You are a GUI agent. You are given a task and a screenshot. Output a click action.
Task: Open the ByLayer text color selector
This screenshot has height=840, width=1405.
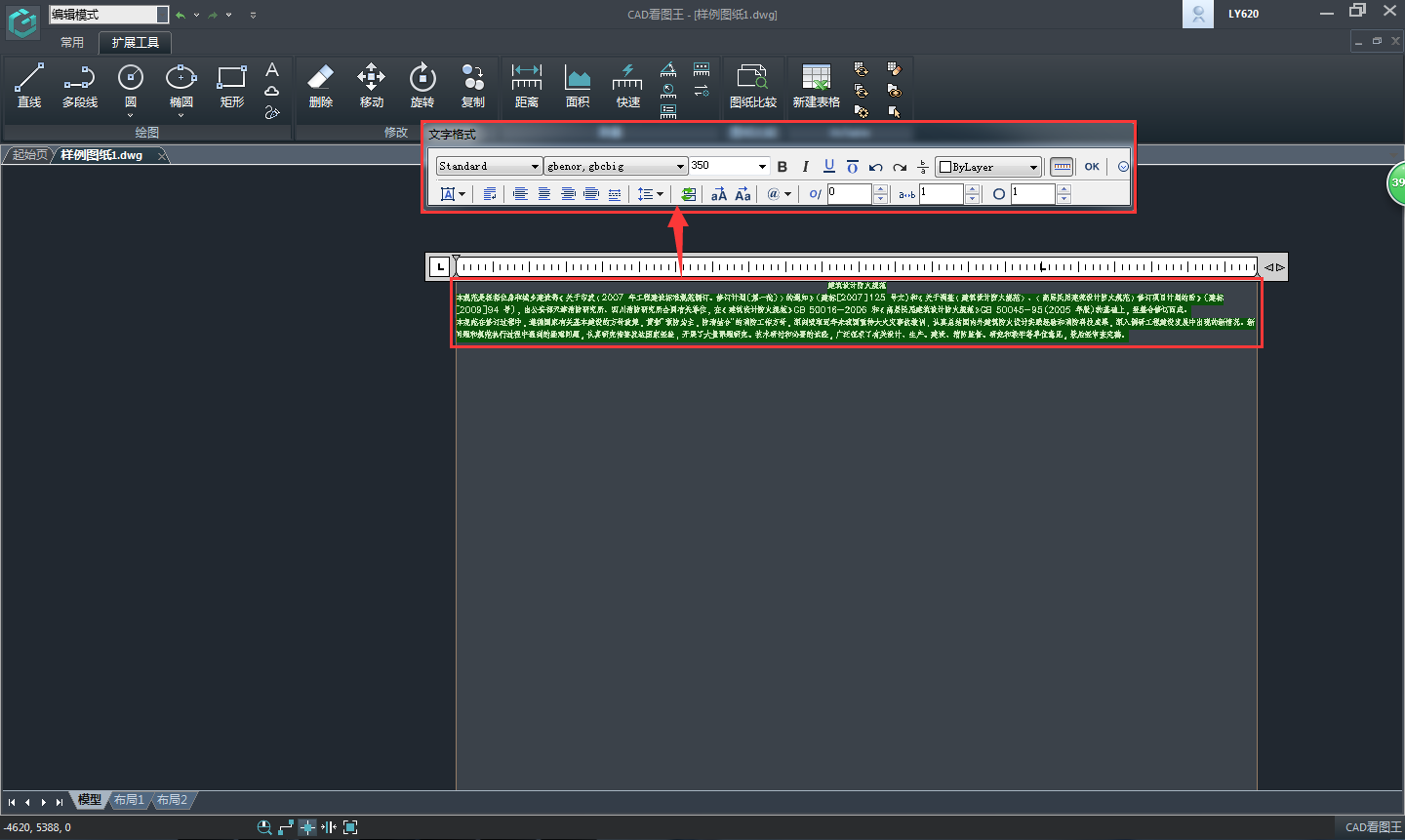pos(988,167)
